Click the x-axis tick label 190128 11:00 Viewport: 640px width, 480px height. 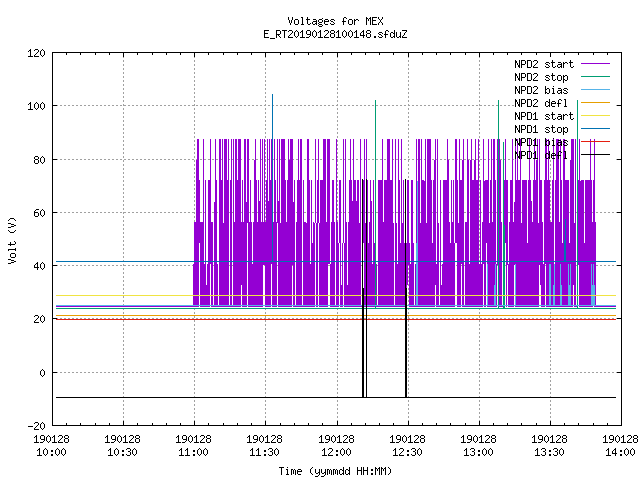[193, 446]
